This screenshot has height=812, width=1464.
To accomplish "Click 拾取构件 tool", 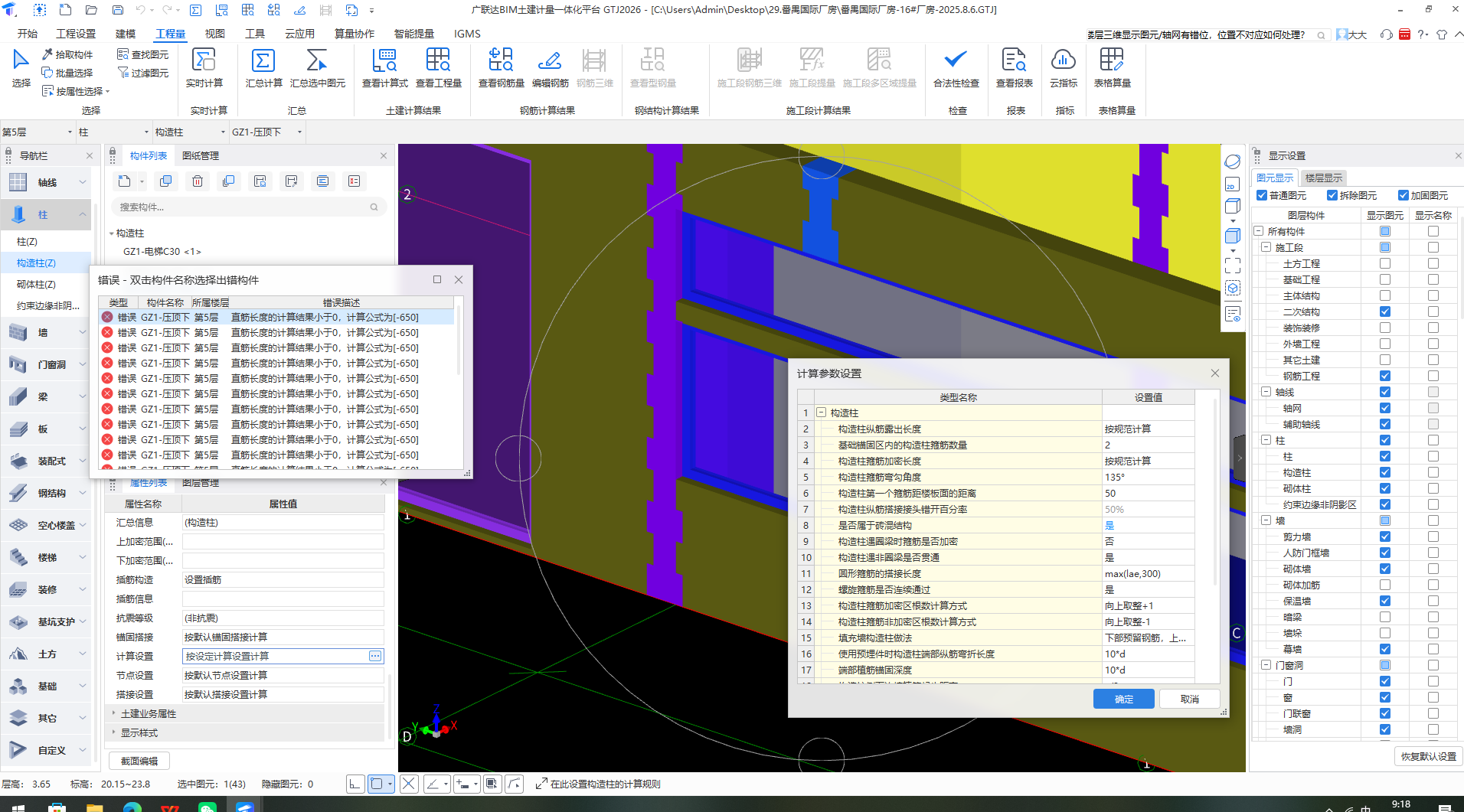I will (67, 54).
